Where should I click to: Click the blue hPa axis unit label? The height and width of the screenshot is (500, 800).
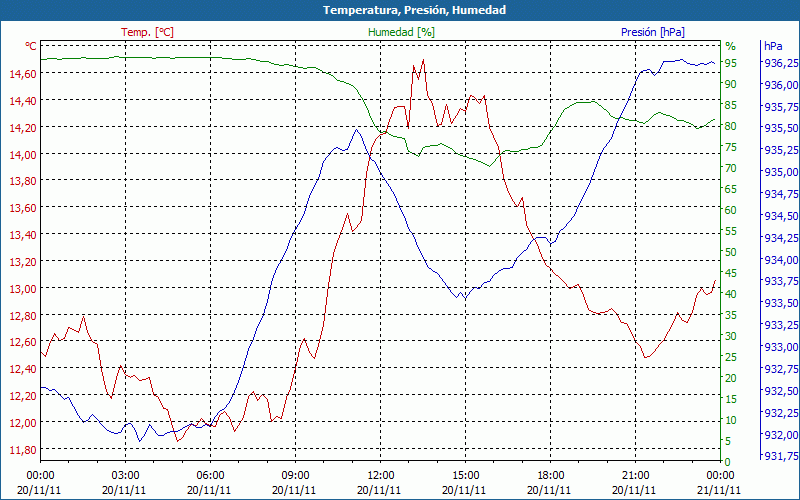[x=773, y=46]
